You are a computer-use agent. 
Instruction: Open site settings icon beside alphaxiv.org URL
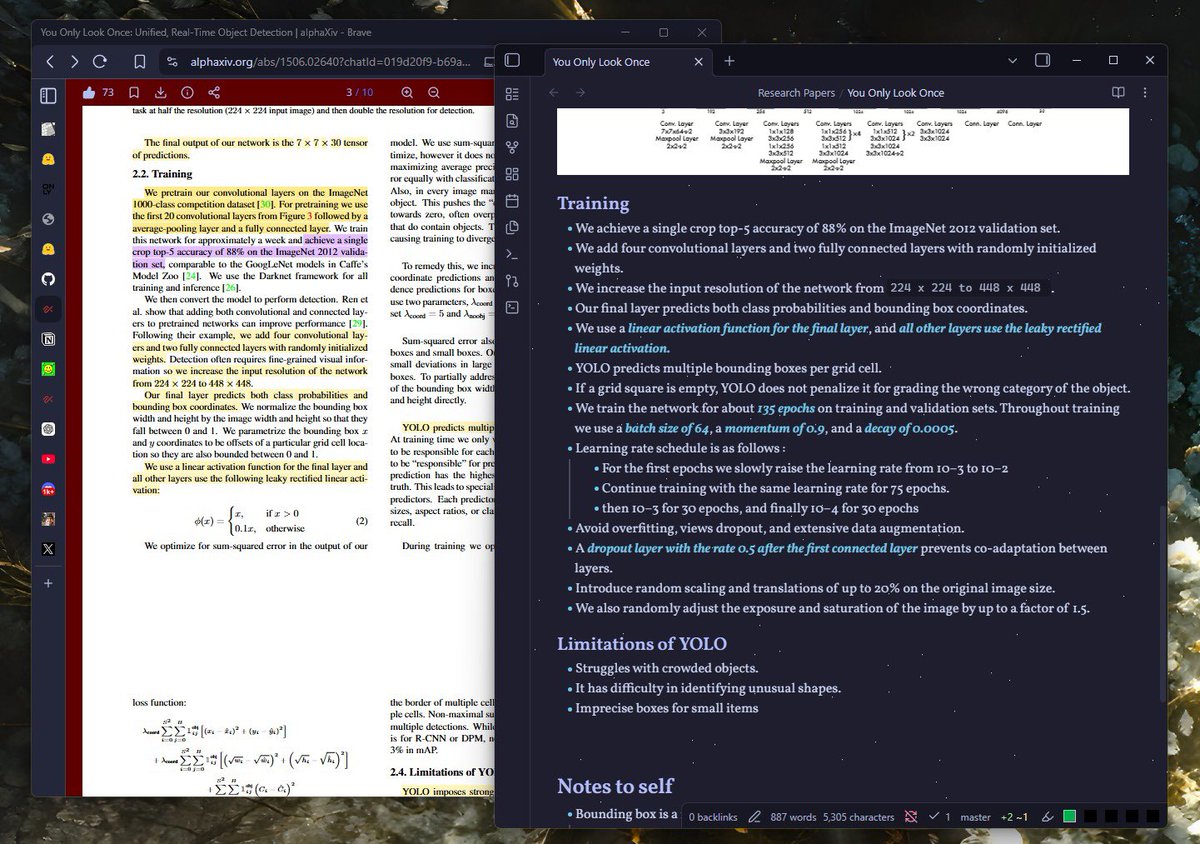coord(172,62)
